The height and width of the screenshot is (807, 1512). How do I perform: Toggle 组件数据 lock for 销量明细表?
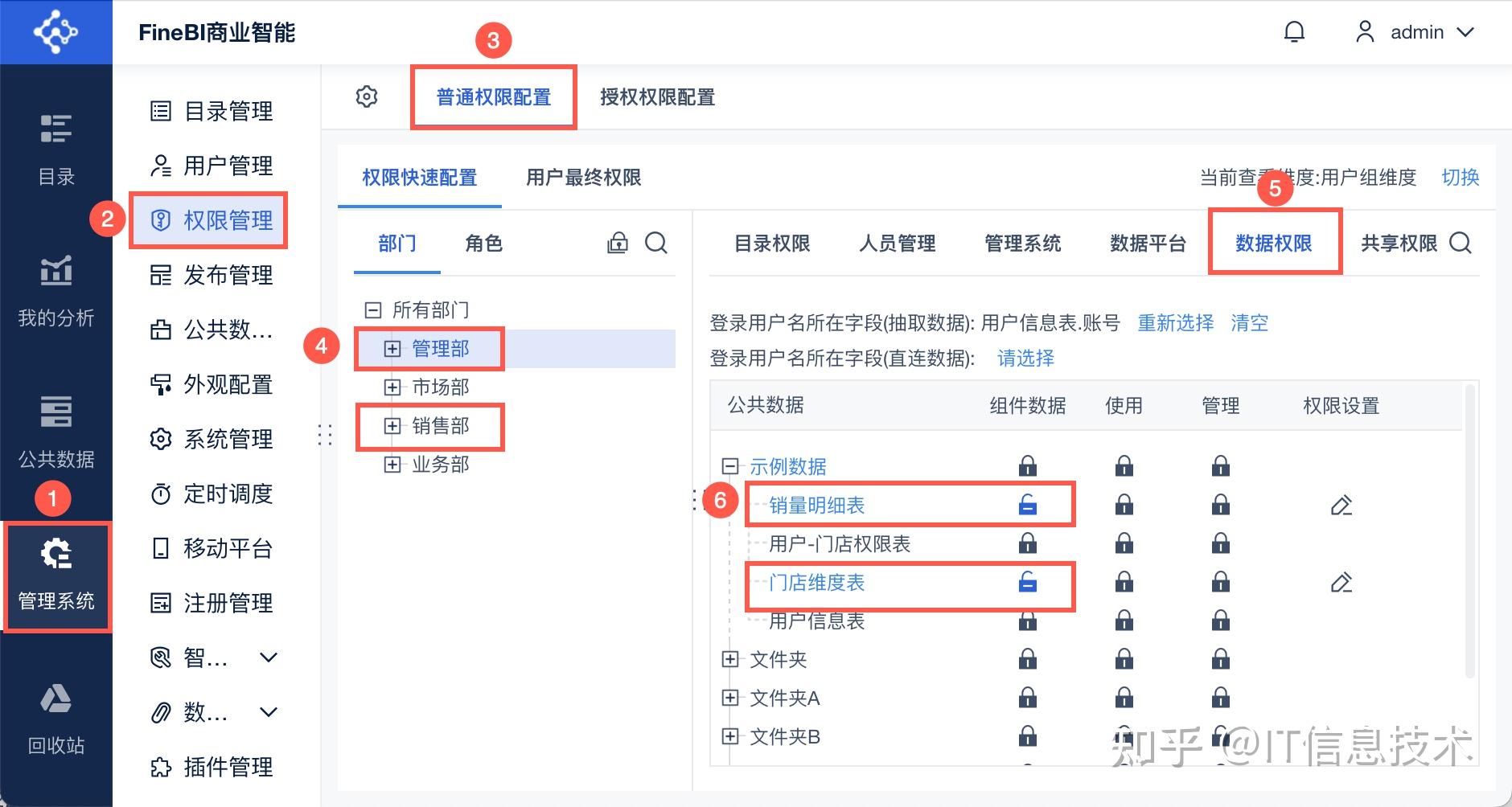1028,506
